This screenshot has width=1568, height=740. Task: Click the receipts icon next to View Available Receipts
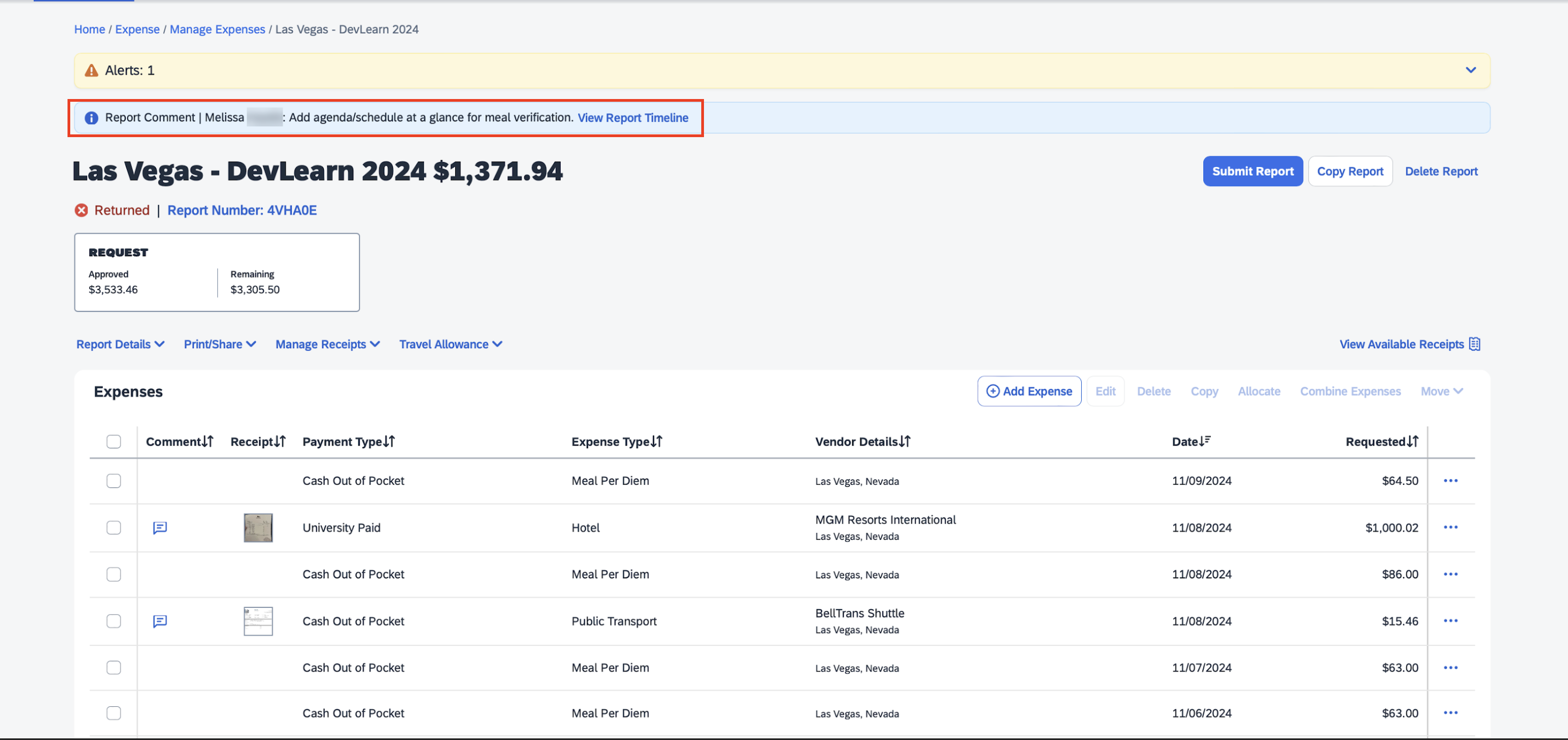(1474, 344)
